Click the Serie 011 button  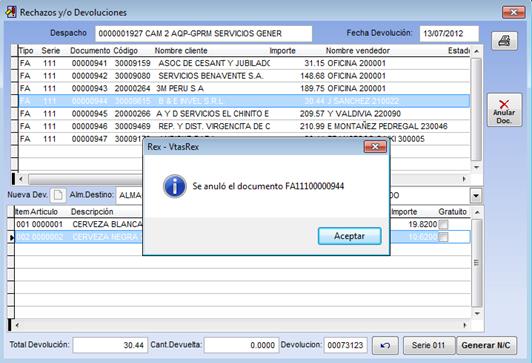tap(429, 345)
